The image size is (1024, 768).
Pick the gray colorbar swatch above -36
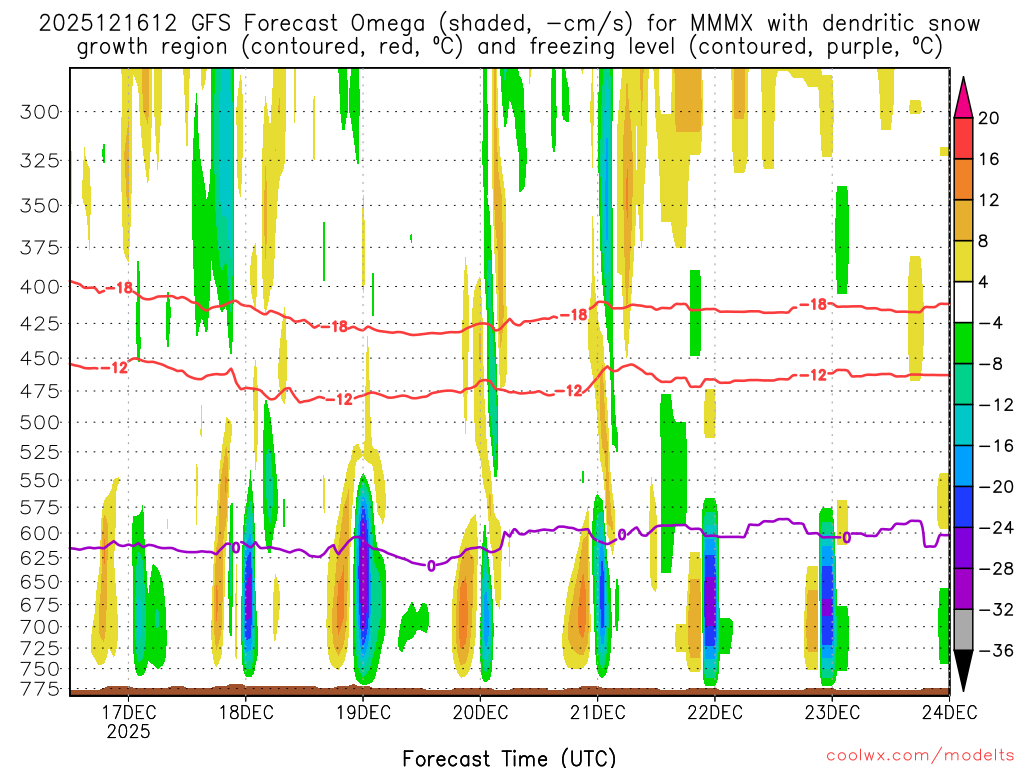click(x=963, y=629)
